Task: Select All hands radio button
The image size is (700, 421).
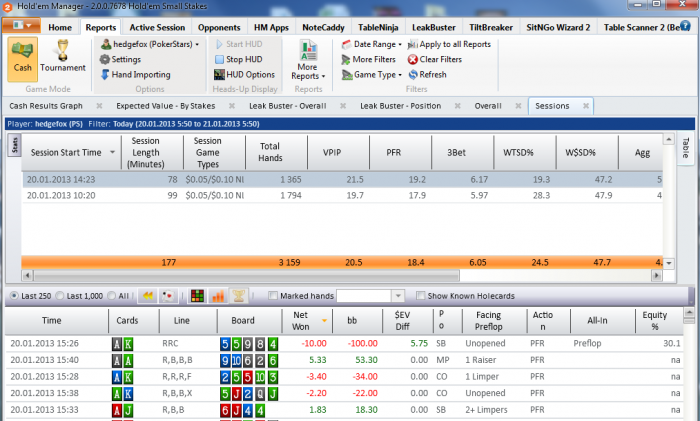Action: 112,296
